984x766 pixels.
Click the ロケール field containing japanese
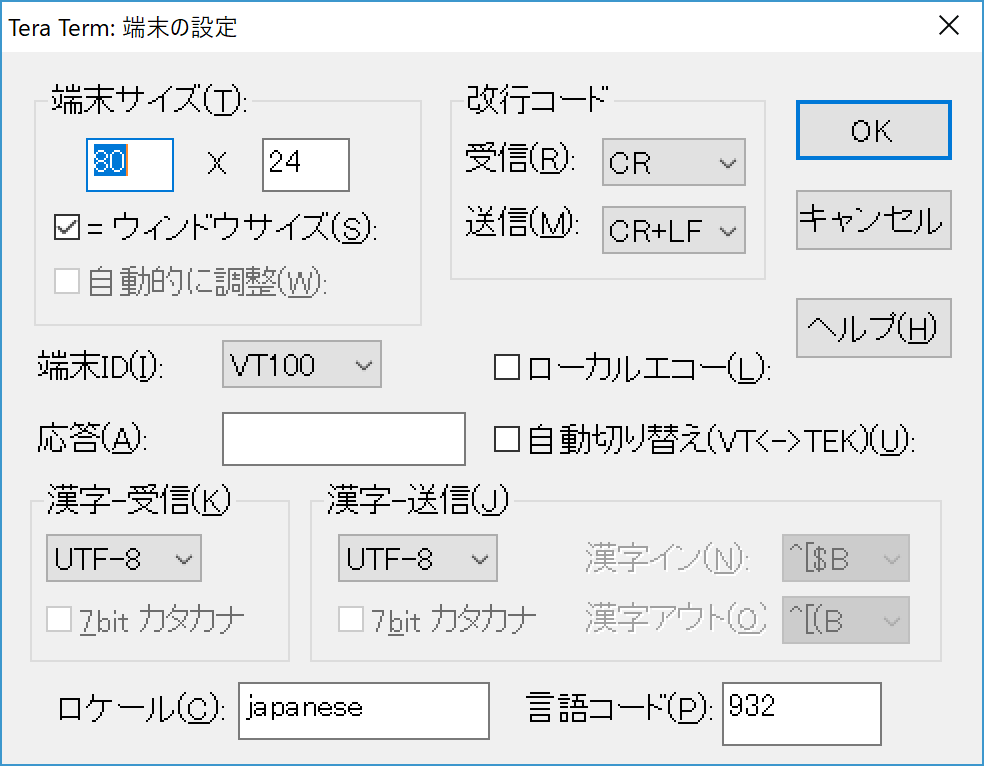[x=363, y=710]
